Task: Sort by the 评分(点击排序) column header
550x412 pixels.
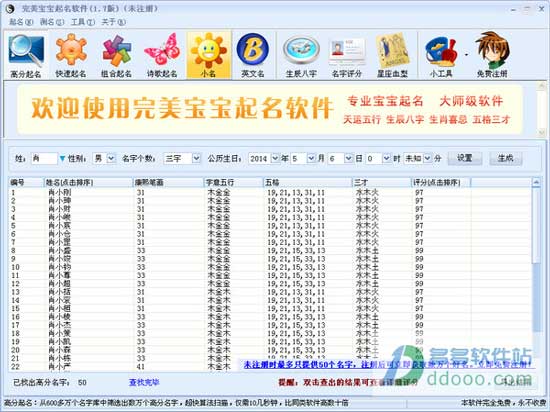Action: [441, 182]
